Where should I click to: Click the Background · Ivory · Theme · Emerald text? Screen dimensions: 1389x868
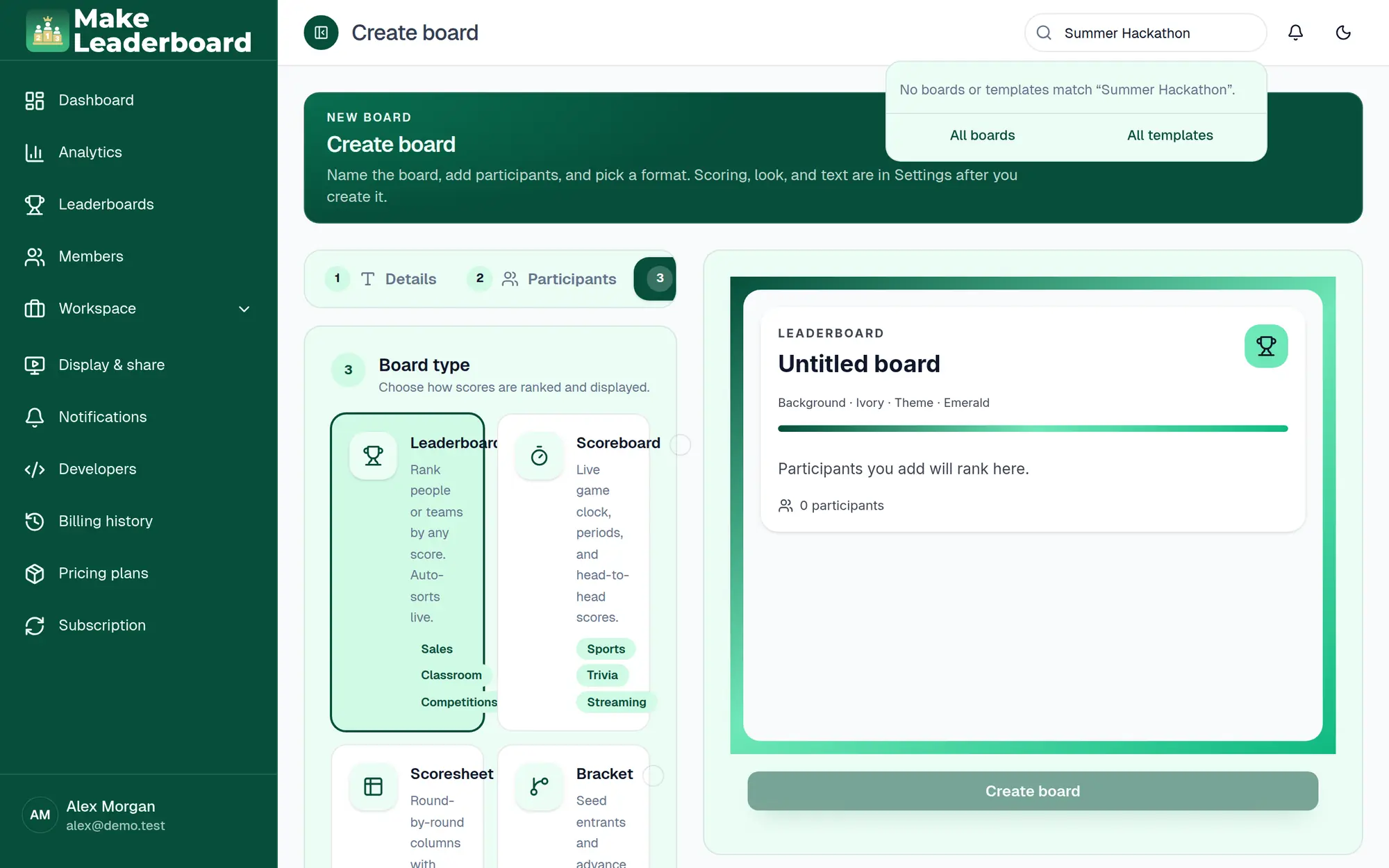pyautogui.click(x=883, y=403)
